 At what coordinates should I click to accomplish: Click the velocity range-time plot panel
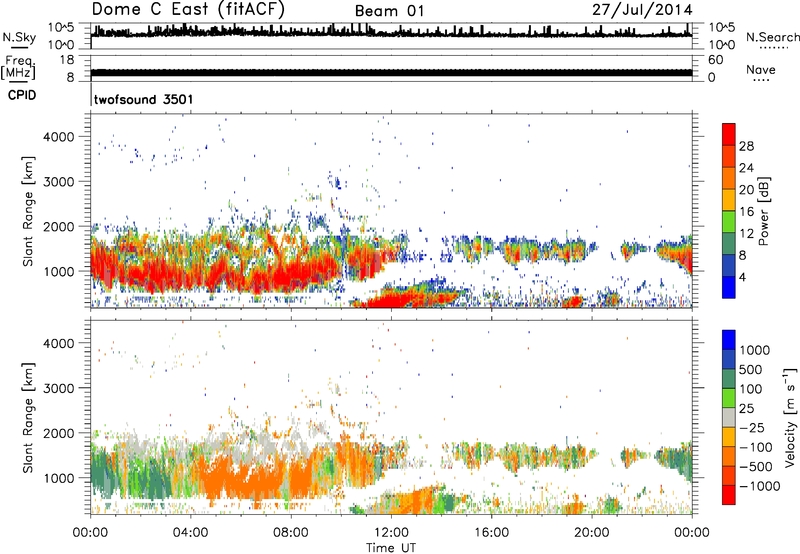[391, 417]
